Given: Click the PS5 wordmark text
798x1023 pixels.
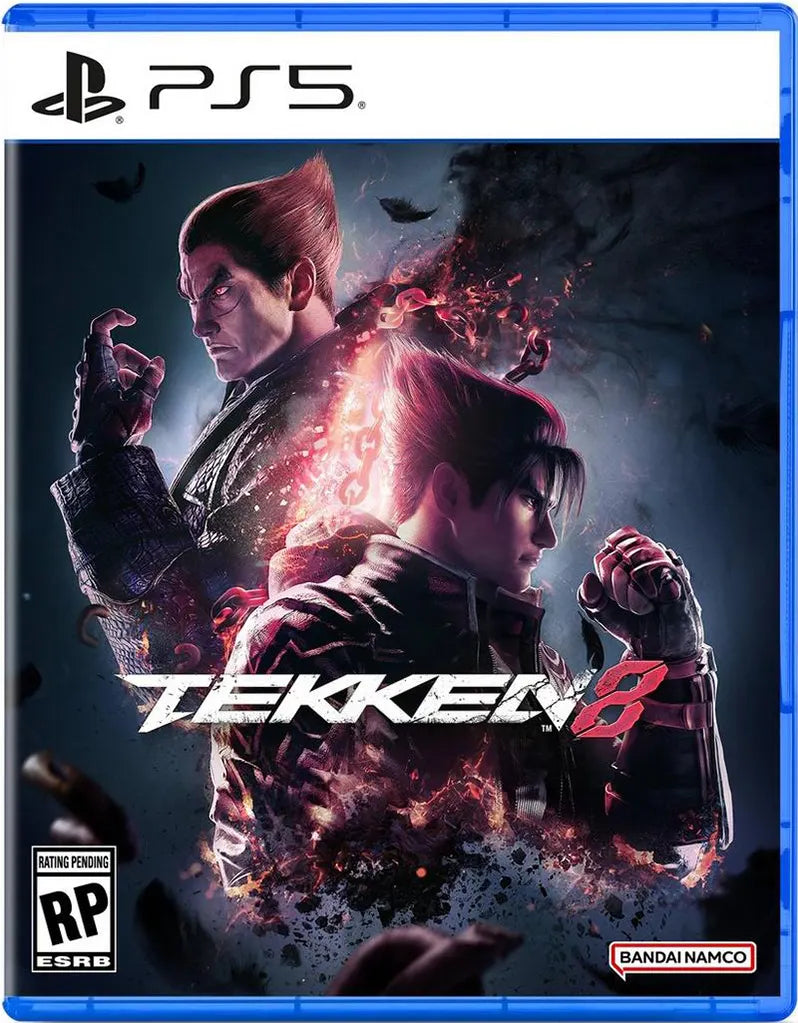Looking at the screenshot, I should tap(251, 87).
